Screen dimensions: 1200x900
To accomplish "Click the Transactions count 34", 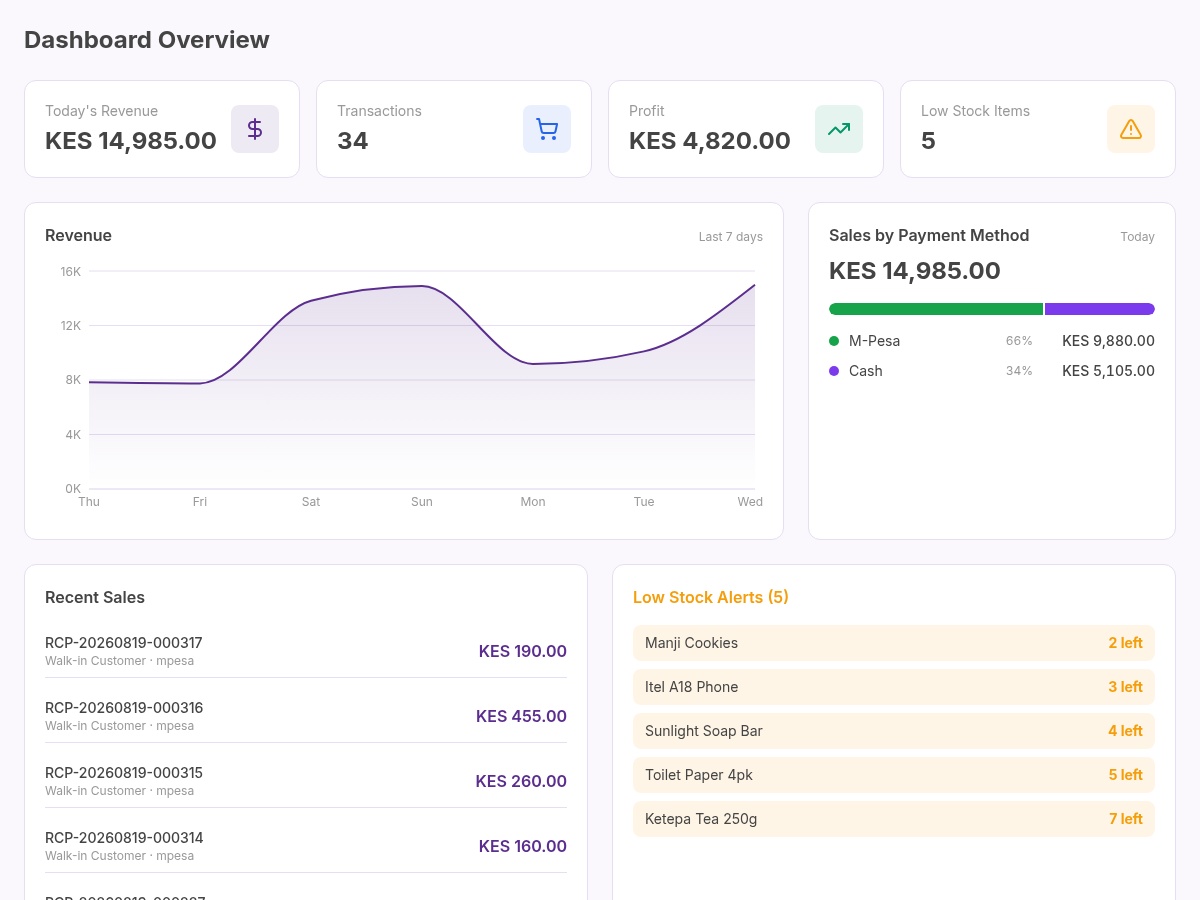I will [353, 141].
